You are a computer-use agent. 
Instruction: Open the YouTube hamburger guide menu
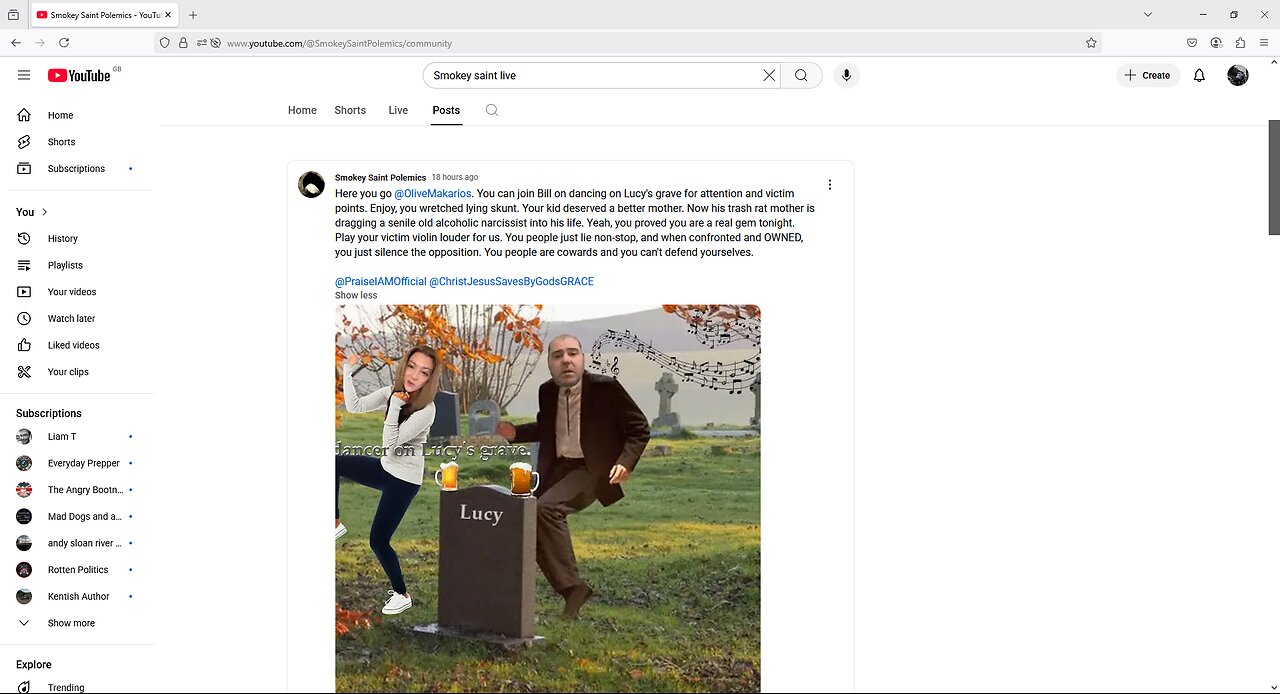pyautogui.click(x=24, y=75)
